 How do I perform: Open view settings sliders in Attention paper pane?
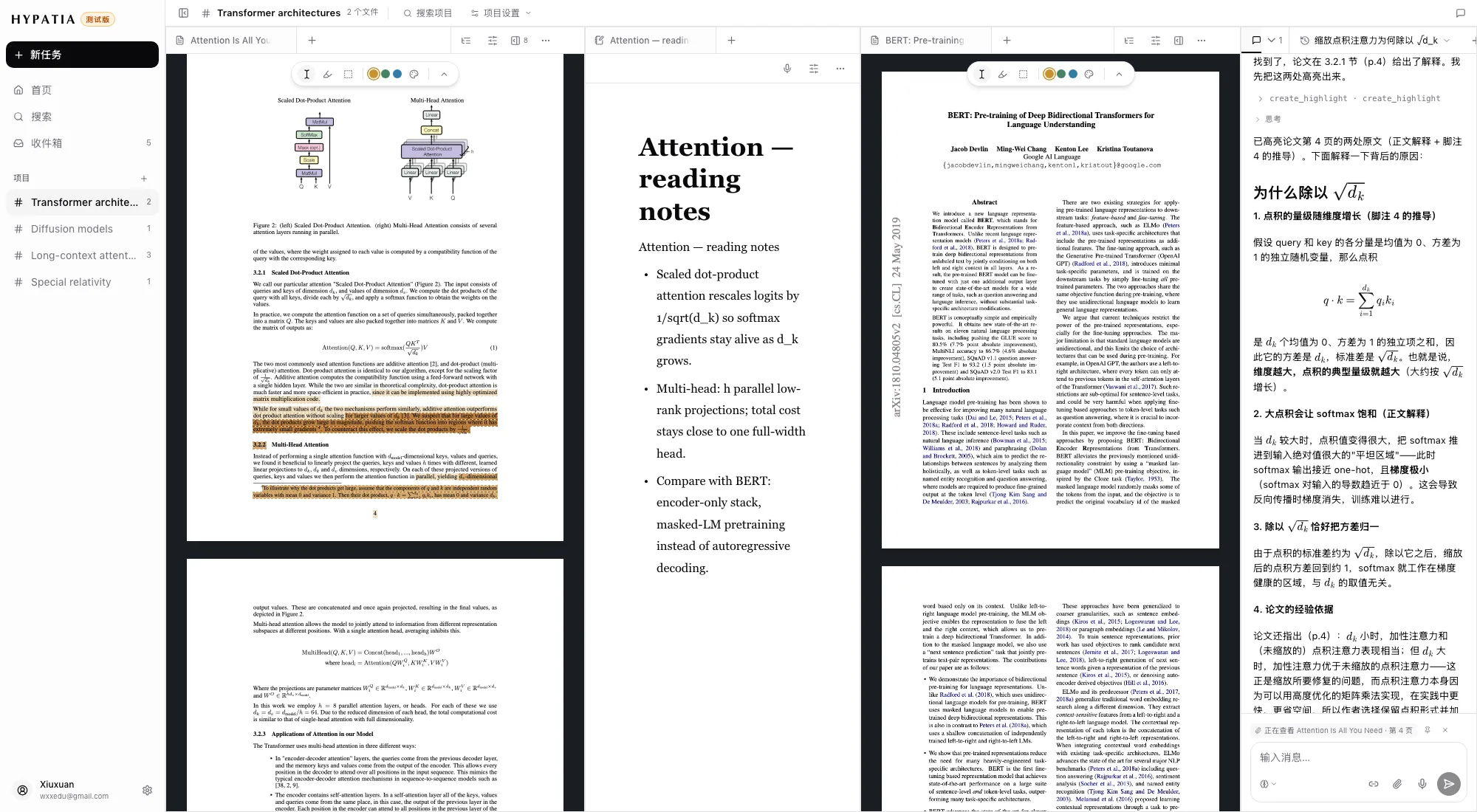pyautogui.click(x=493, y=41)
